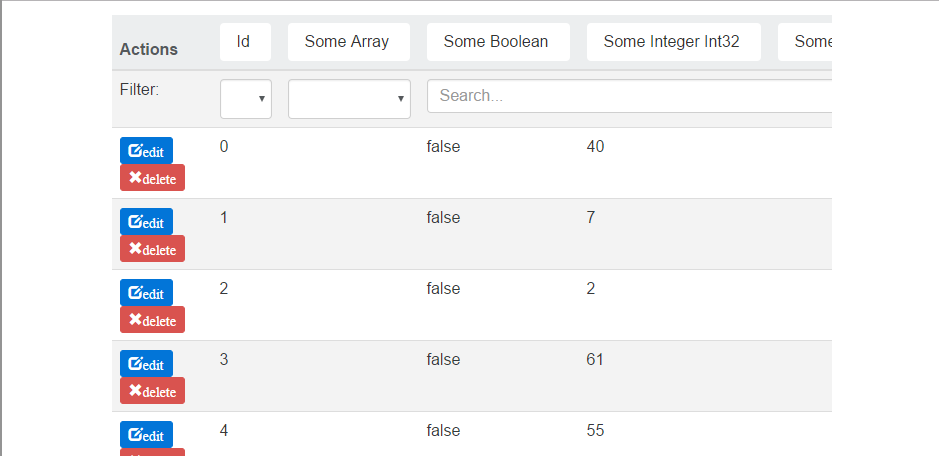
Task: Edit the row with Id 3
Action: 146,364
